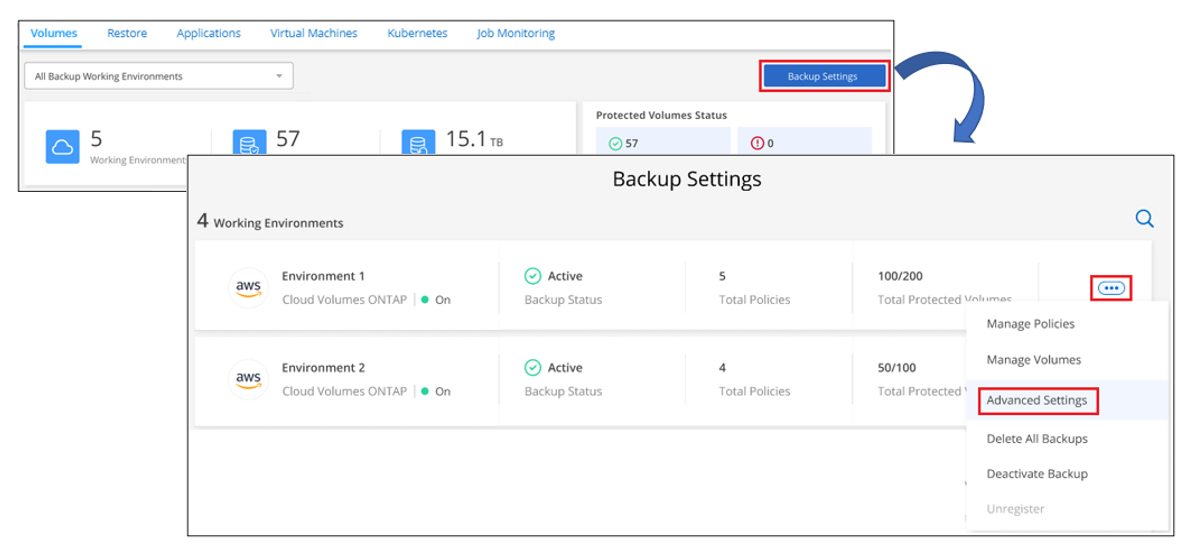Choose Manage Policies in the menu
Viewport: 1194px width, 553px height.
click(x=1030, y=324)
